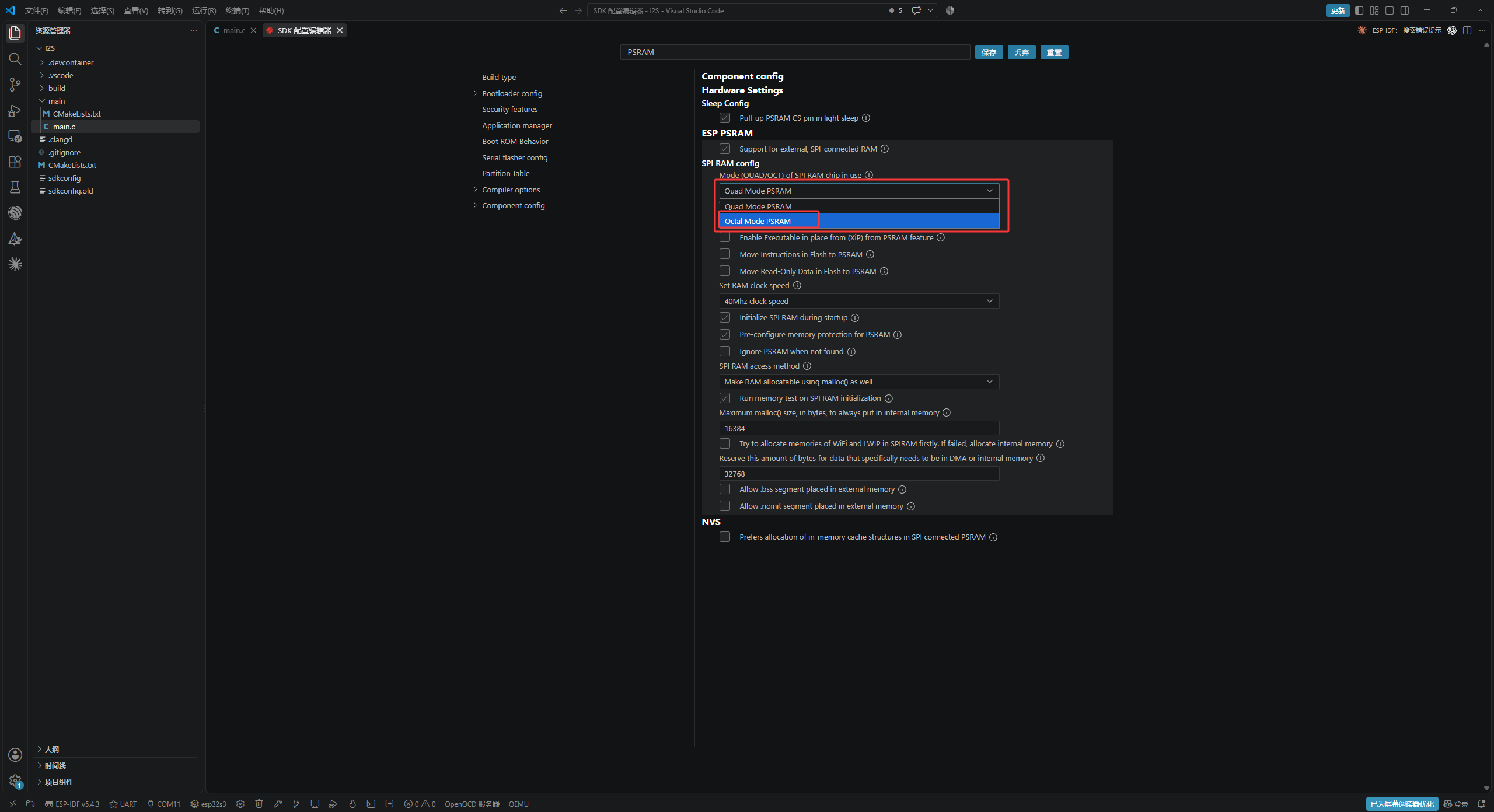Select Octal Mode PSRAM option

pyautogui.click(x=859, y=221)
